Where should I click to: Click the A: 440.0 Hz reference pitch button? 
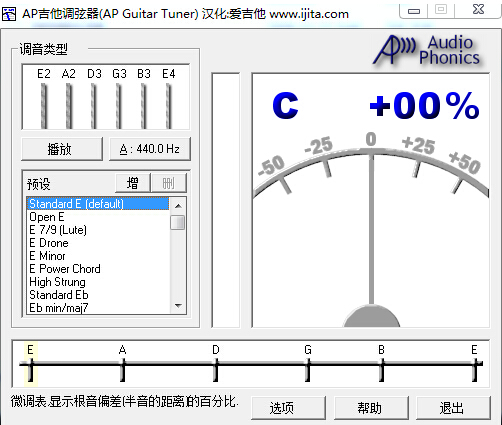(150, 149)
